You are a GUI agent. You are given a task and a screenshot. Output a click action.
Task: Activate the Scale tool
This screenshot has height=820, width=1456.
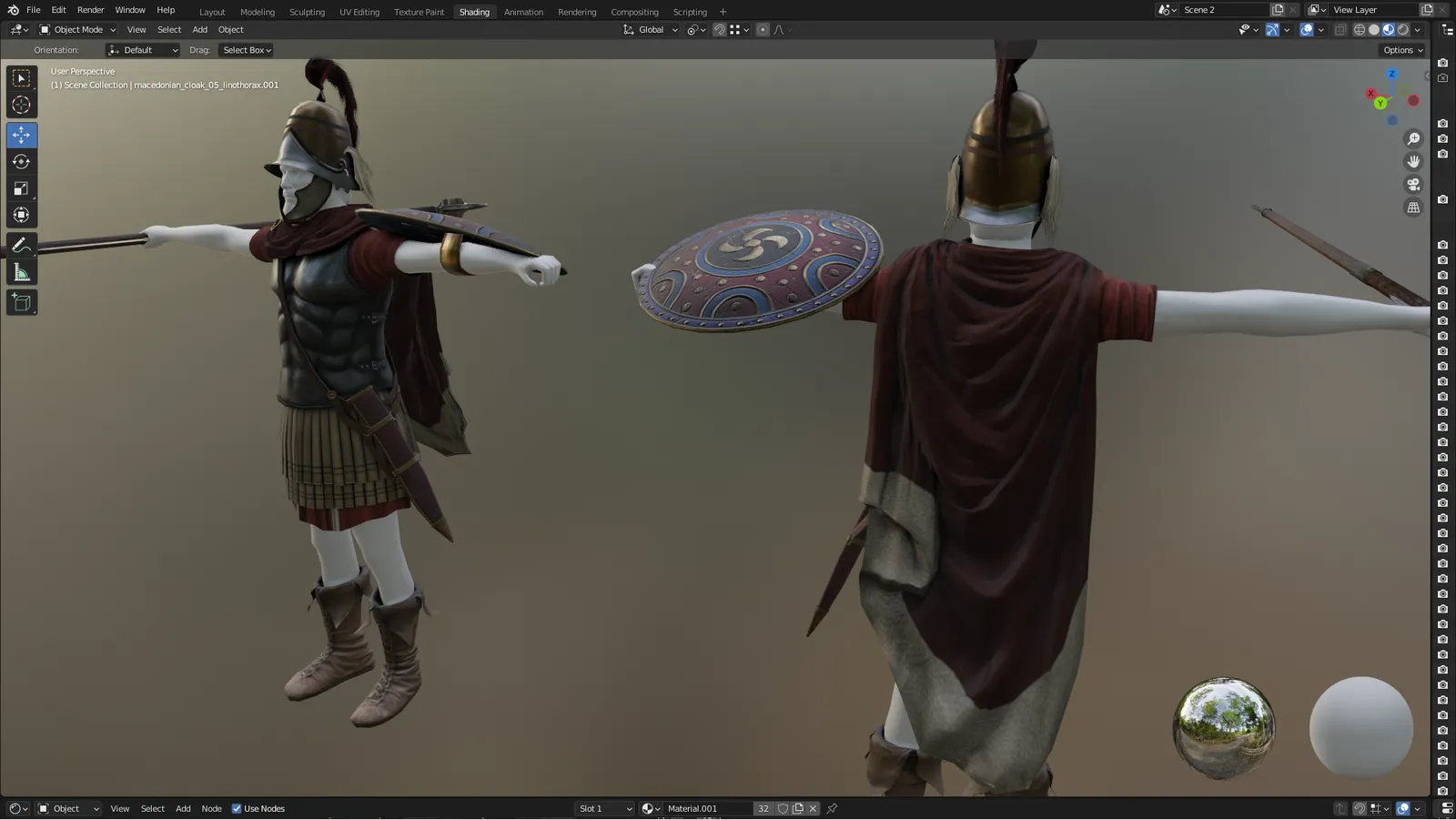(21, 188)
